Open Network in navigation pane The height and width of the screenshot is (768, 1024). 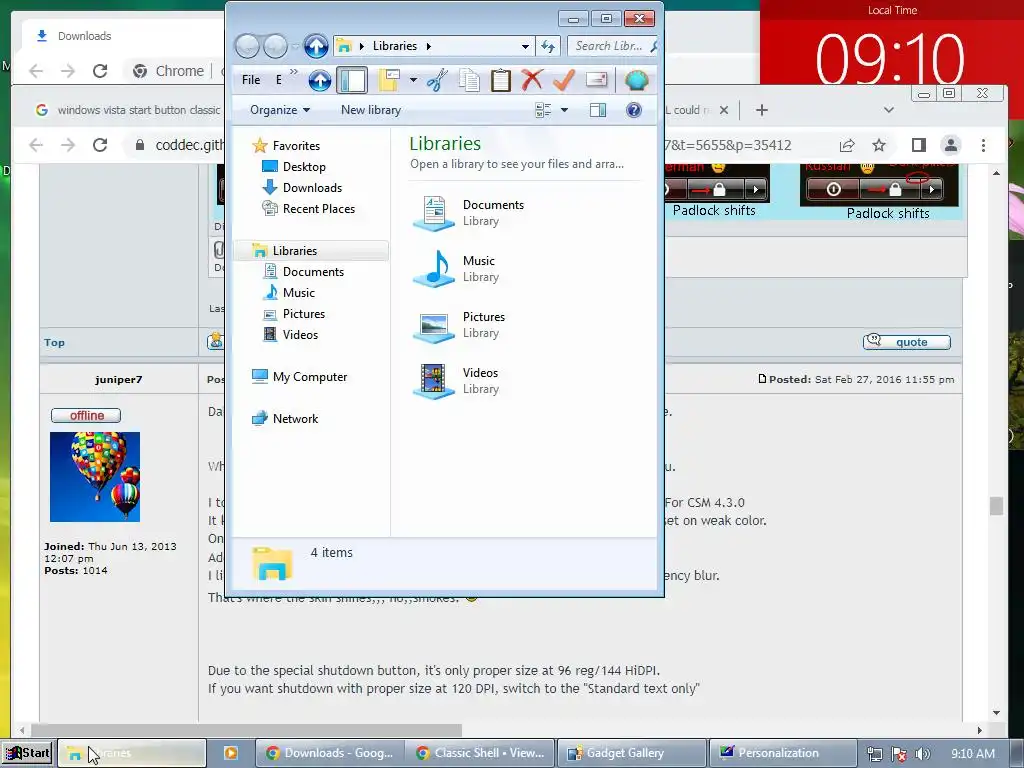click(285, 419)
